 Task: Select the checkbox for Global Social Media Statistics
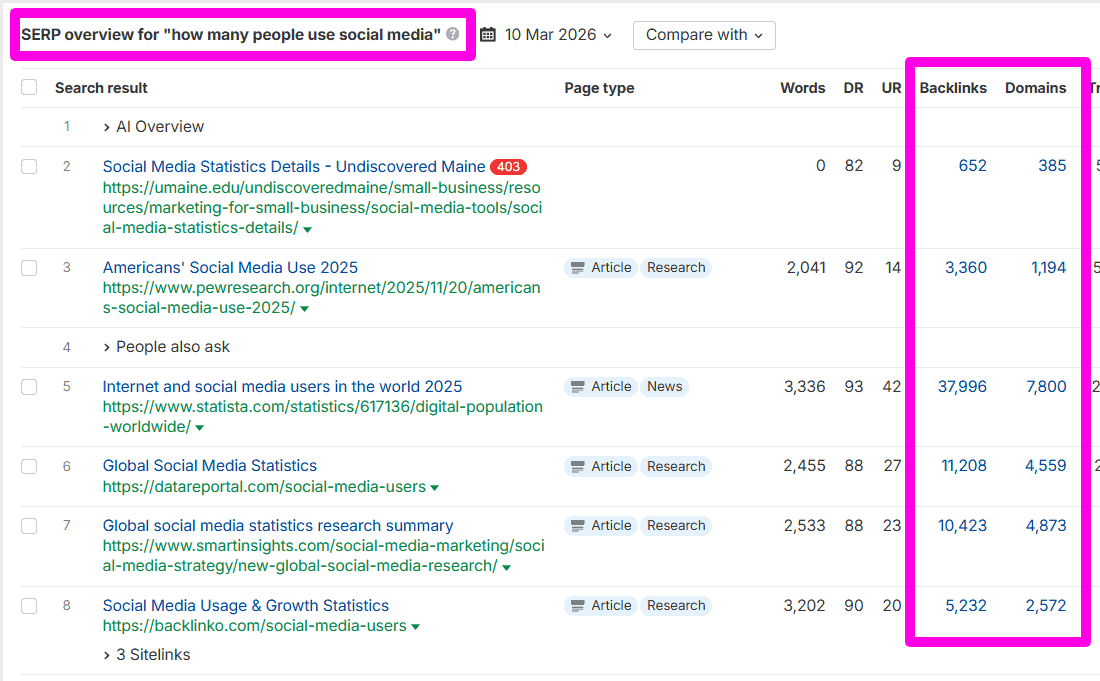[x=29, y=466]
